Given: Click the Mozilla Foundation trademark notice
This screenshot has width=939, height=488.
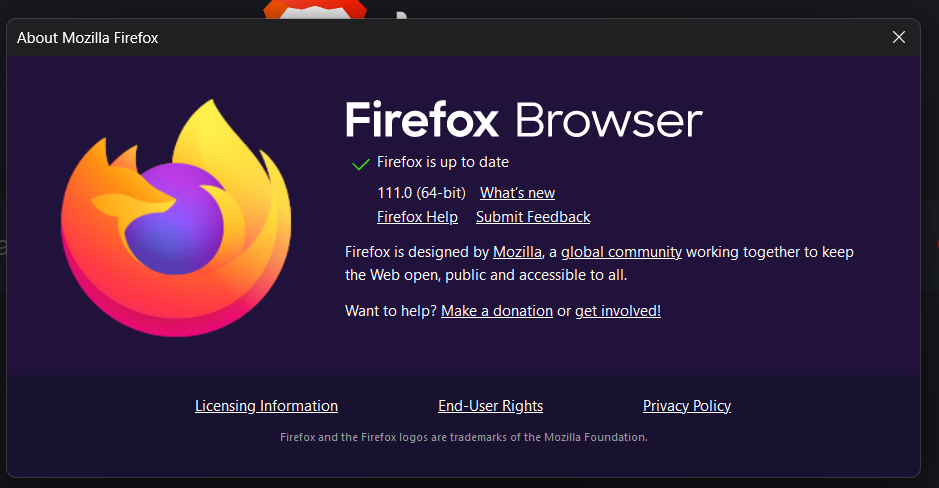Looking at the screenshot, I should click(x=463, y=437).
